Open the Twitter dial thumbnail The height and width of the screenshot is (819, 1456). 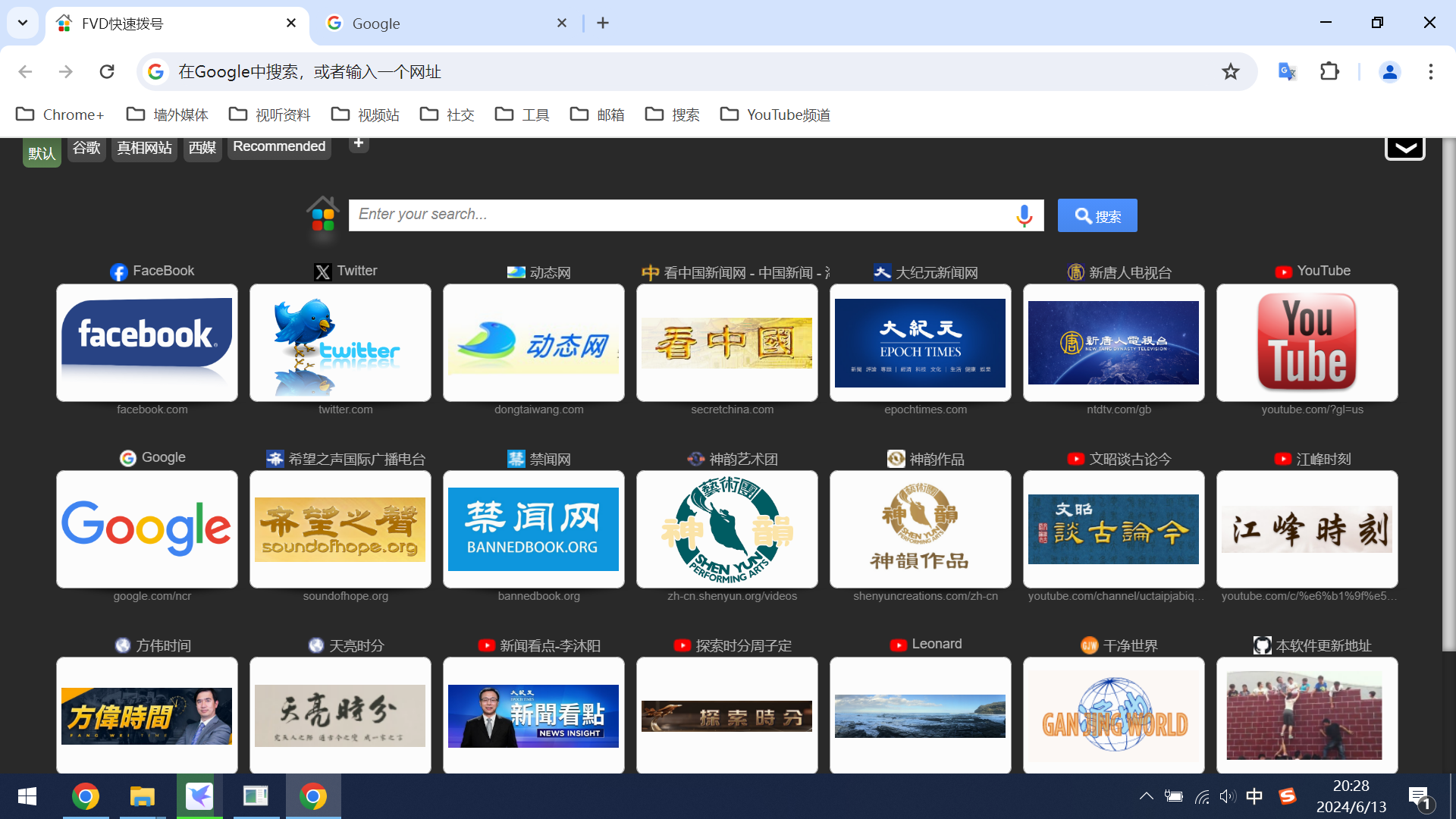point(340,343)
